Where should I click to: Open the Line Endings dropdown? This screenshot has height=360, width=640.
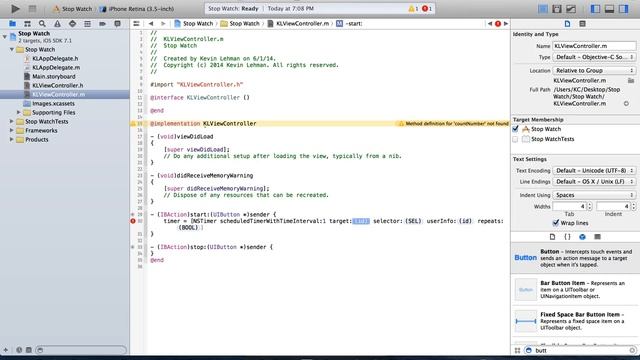[x=594, y=181]
